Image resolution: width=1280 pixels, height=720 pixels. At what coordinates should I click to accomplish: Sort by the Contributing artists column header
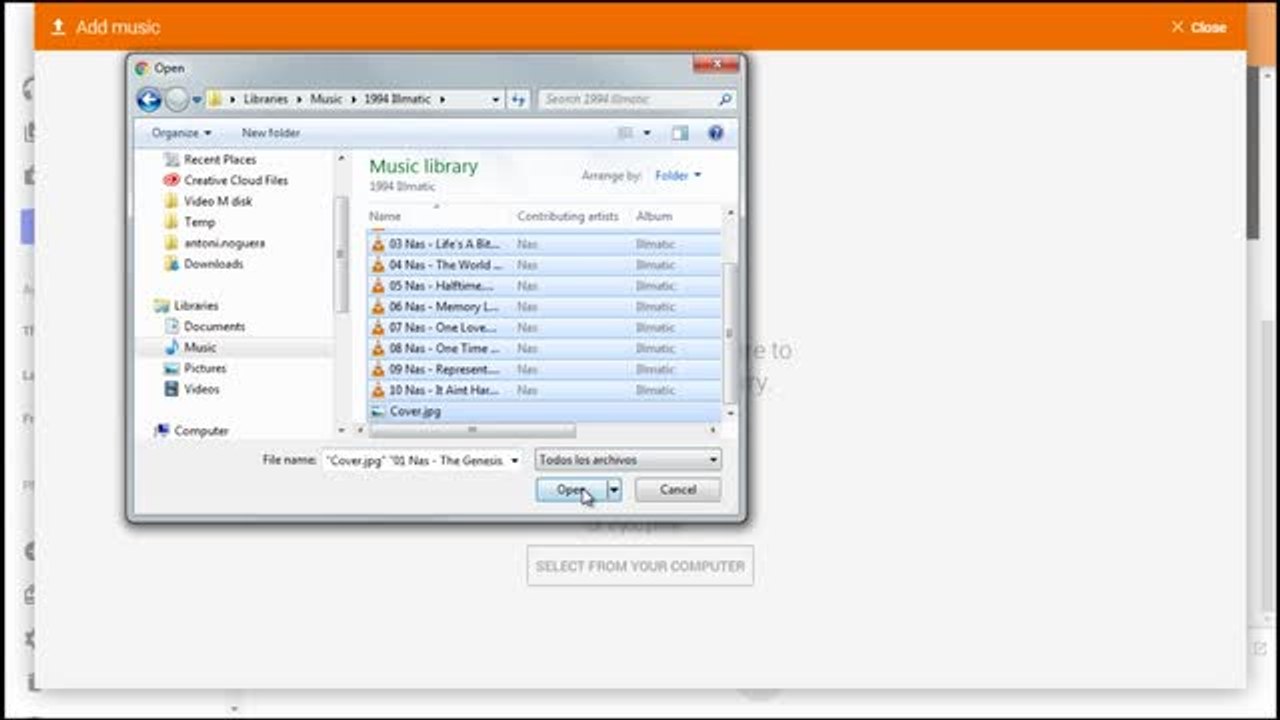[x=568, y=216]
